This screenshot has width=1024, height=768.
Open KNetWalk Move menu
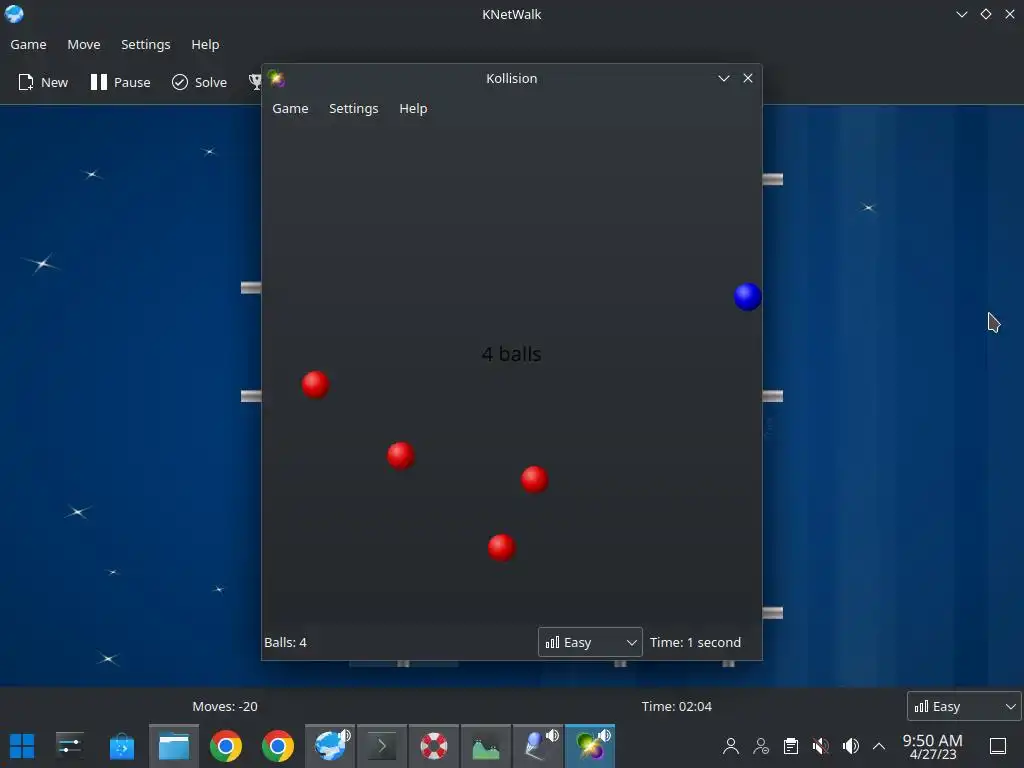coord(84,44)
